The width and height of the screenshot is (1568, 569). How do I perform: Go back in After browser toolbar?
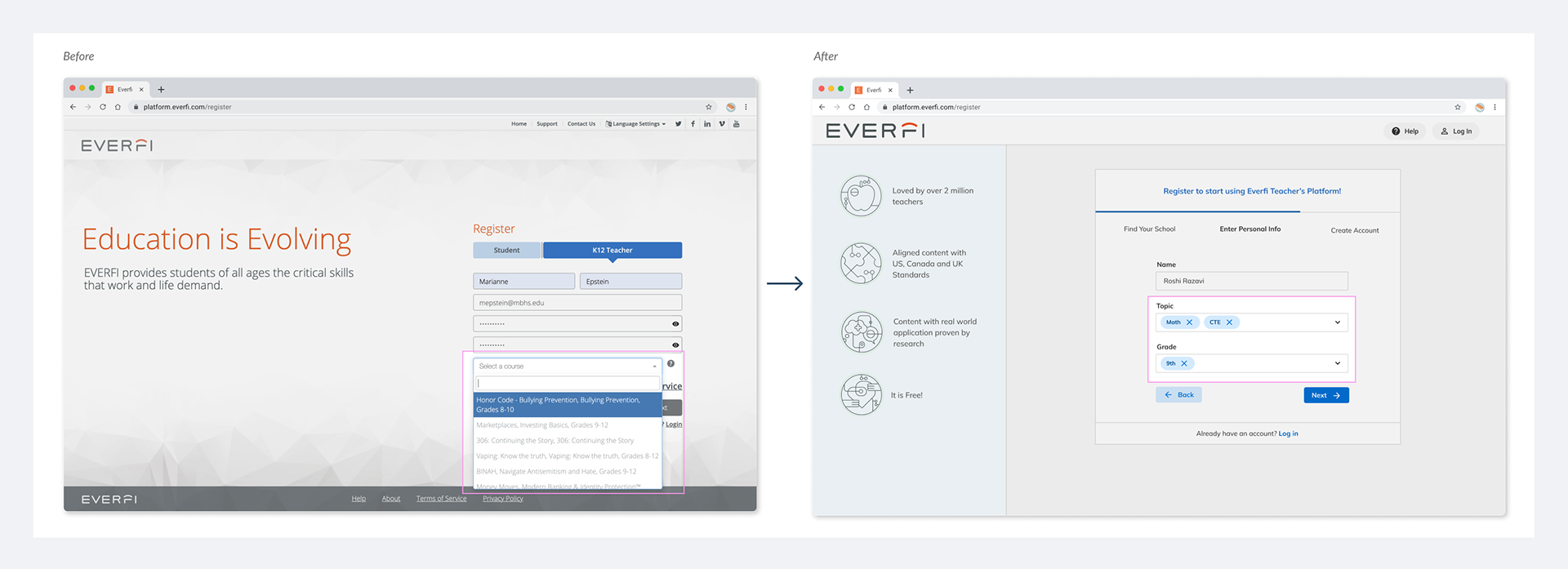pos(822,107)
